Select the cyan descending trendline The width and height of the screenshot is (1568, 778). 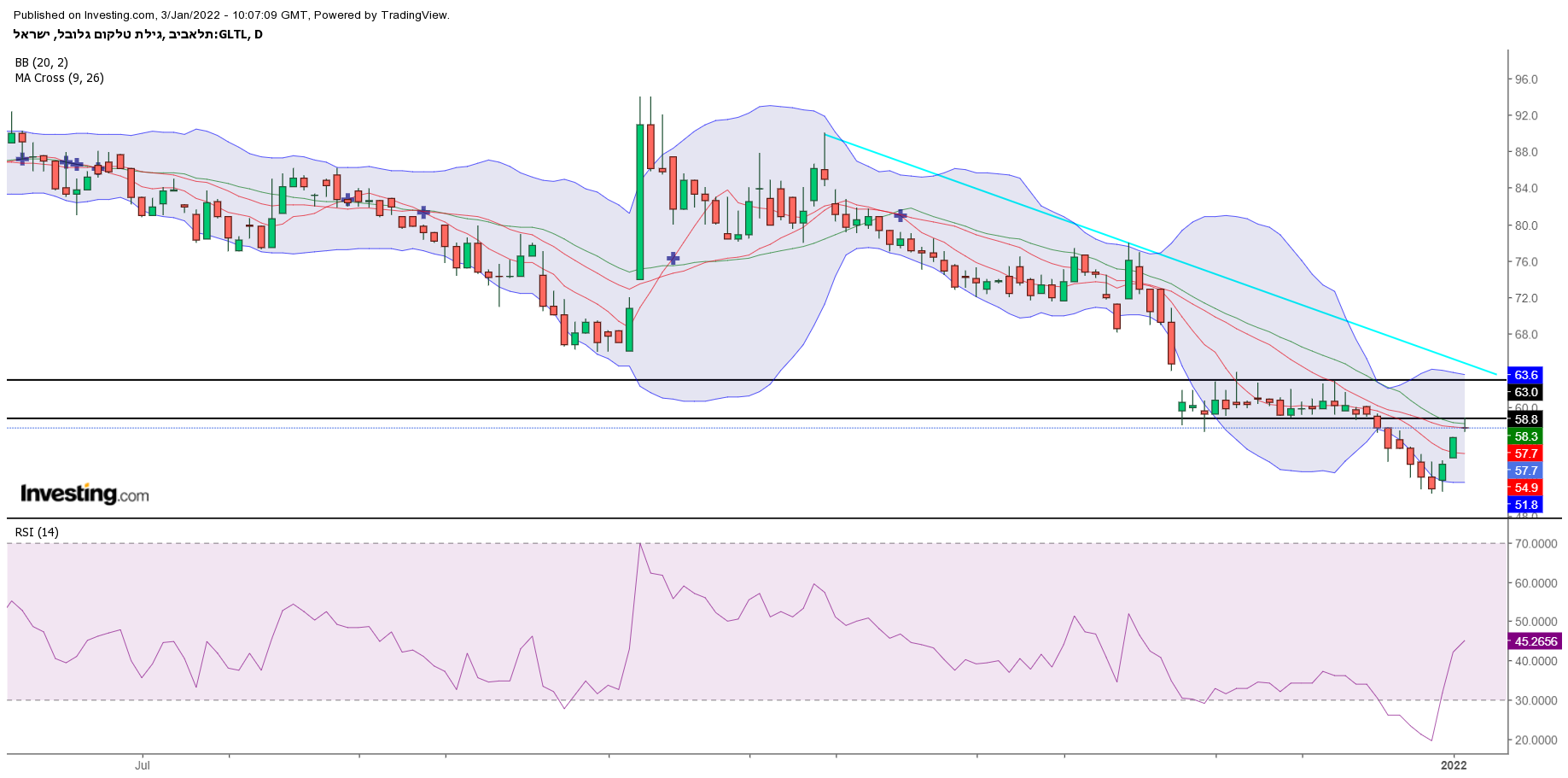click(1161, 254)
